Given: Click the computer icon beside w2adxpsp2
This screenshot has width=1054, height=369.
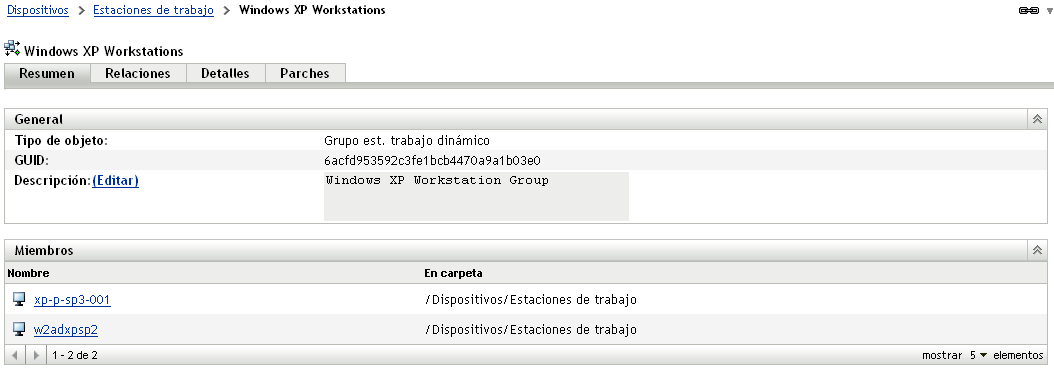Looking at the screenshot, I should [x=19, y=329].
